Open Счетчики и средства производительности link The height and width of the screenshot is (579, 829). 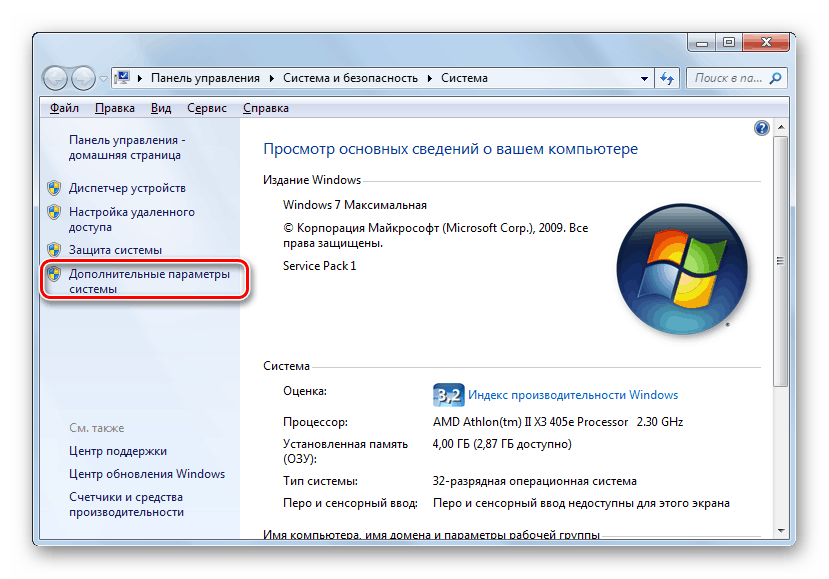tap(126, 504)
